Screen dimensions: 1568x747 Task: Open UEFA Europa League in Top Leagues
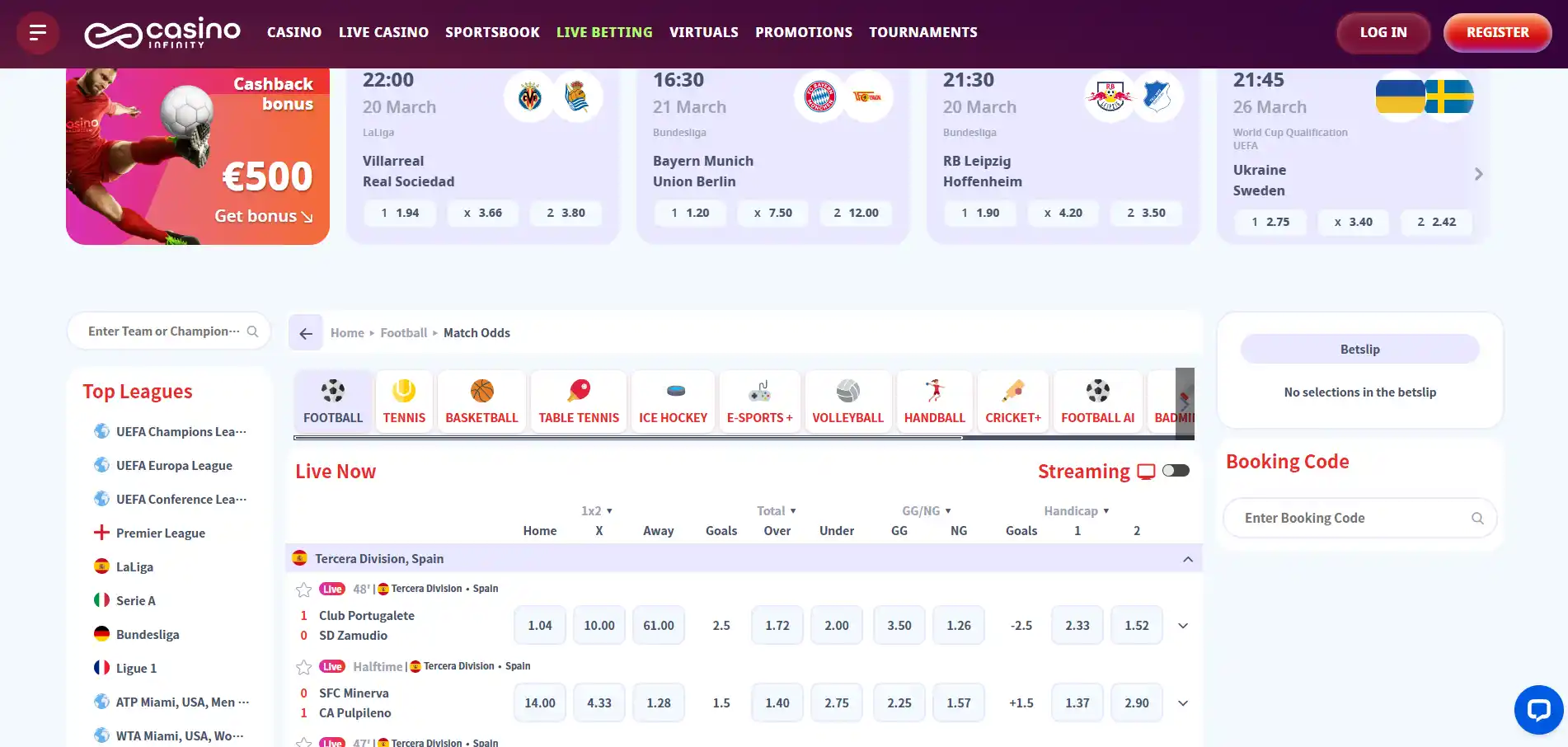(173, 466)
